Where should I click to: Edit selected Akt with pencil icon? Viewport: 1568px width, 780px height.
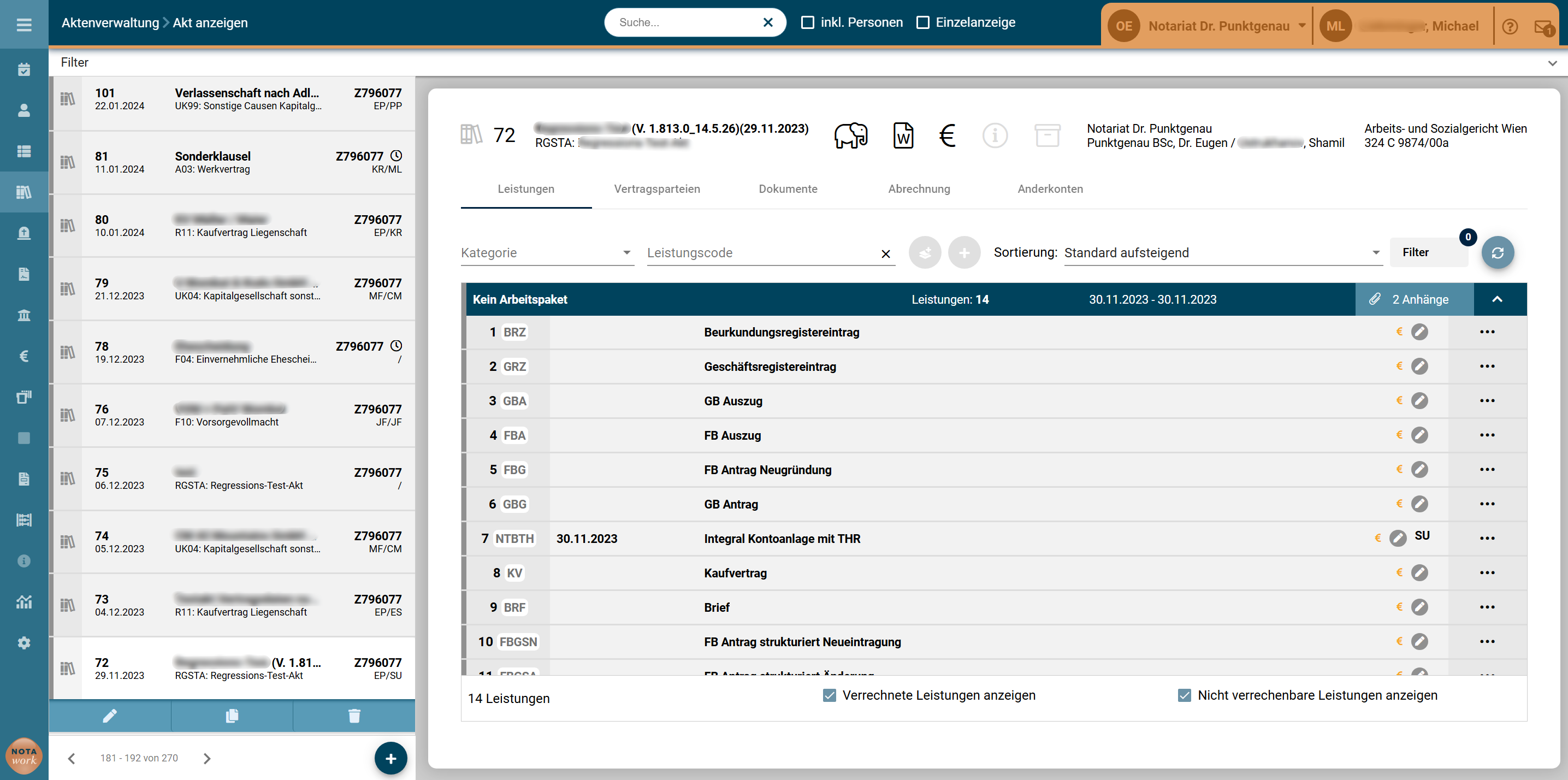click(x=110, y=716)
